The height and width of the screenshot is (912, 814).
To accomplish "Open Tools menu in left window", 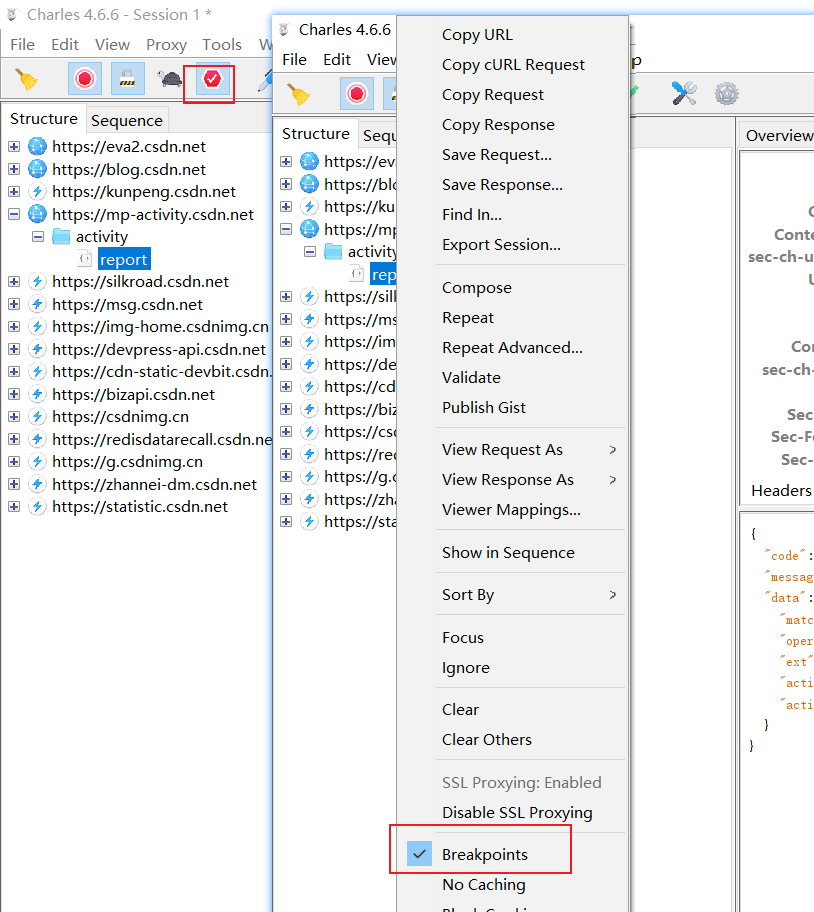I will point(222,45).
